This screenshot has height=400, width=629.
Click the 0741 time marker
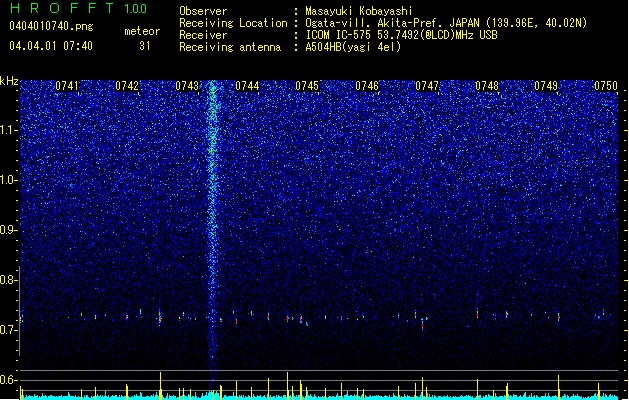67,86
